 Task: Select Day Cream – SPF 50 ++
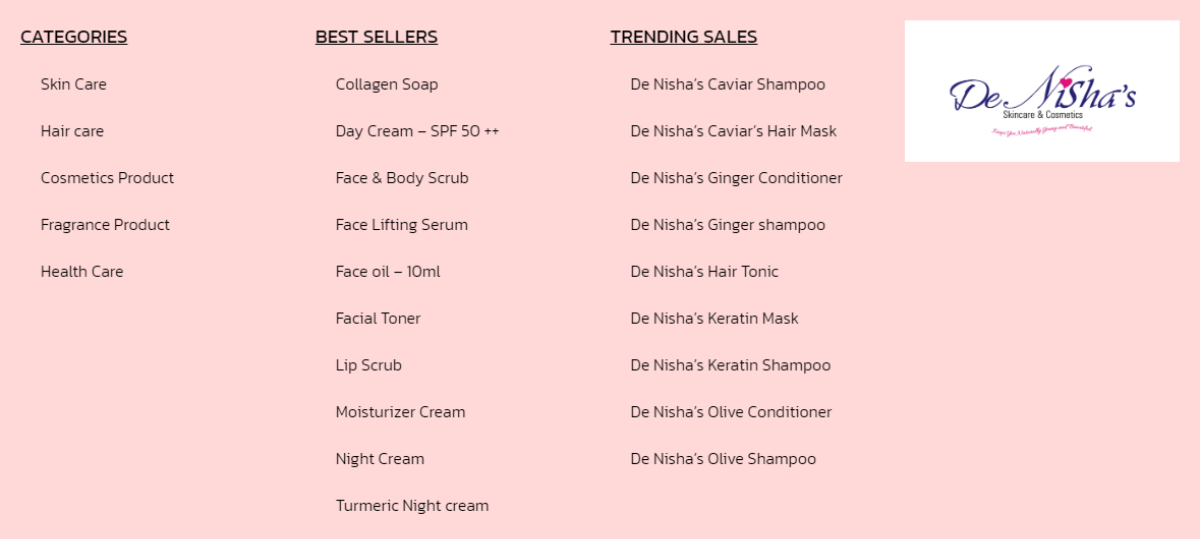pyautogui.click(x=417, y=131)
